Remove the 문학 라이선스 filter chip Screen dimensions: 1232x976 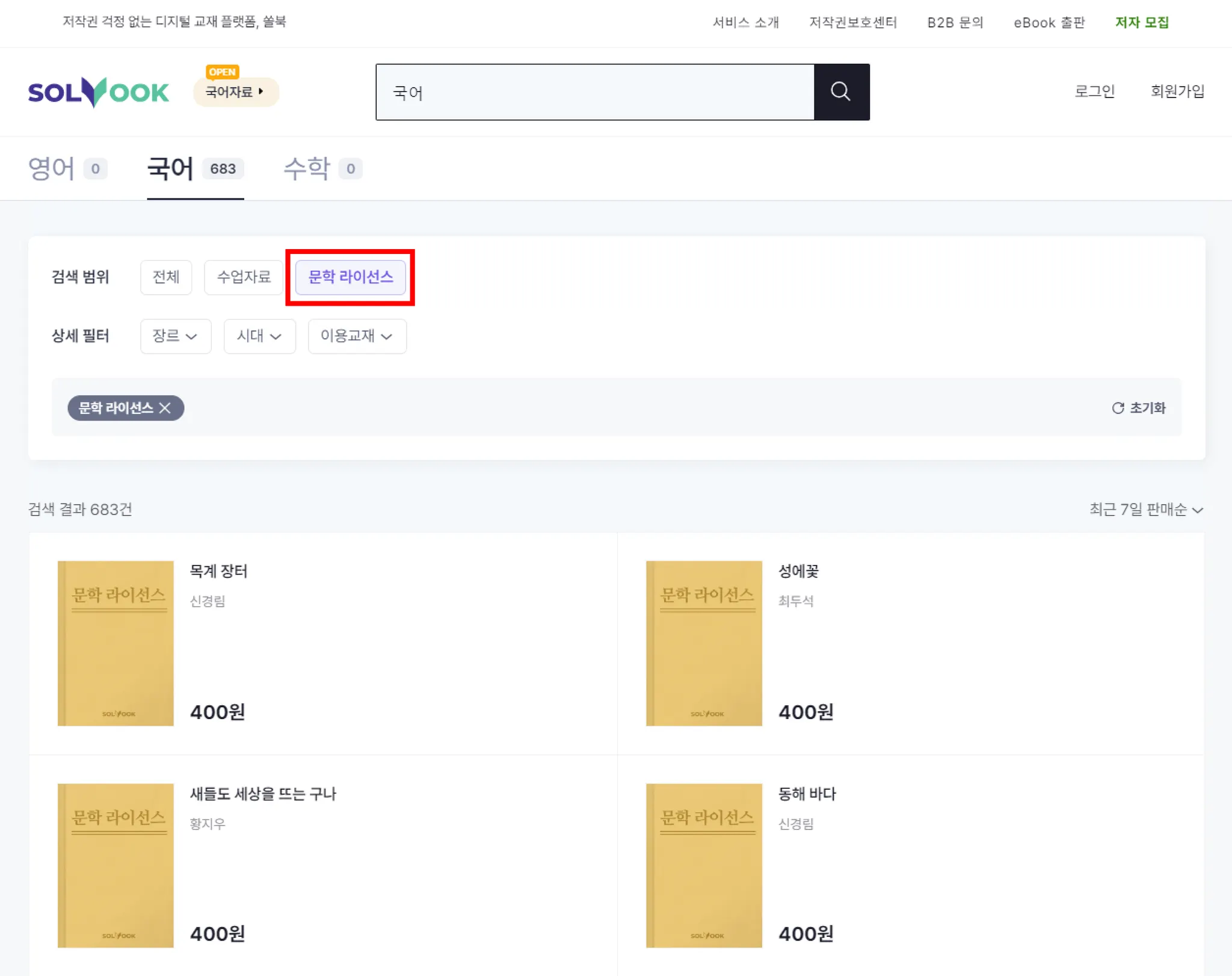point(165,408)
